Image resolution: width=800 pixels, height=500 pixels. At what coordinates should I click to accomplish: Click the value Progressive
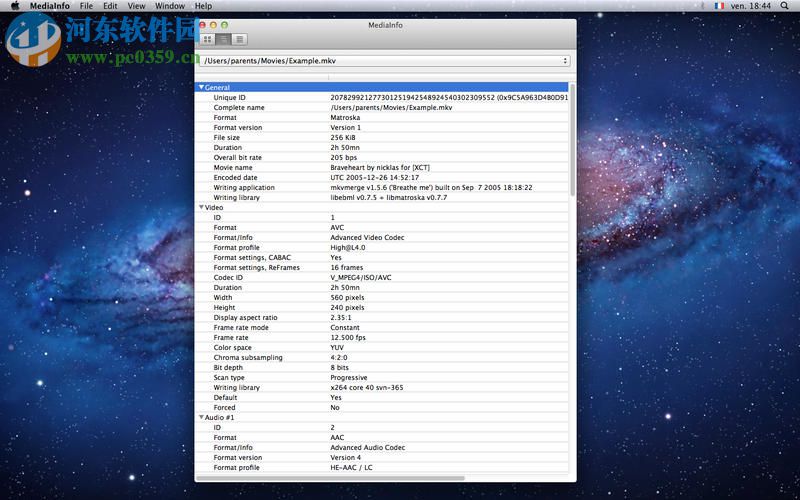click(349, 378)
